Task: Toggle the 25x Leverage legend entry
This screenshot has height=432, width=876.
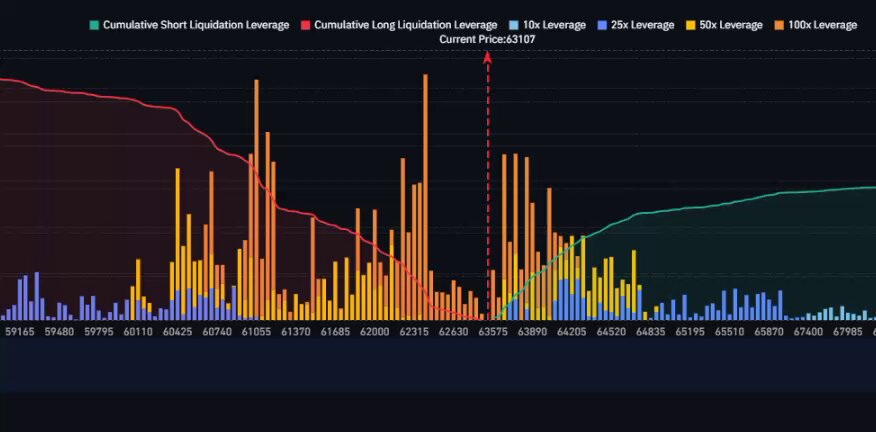Action: [x=636, y=25]
